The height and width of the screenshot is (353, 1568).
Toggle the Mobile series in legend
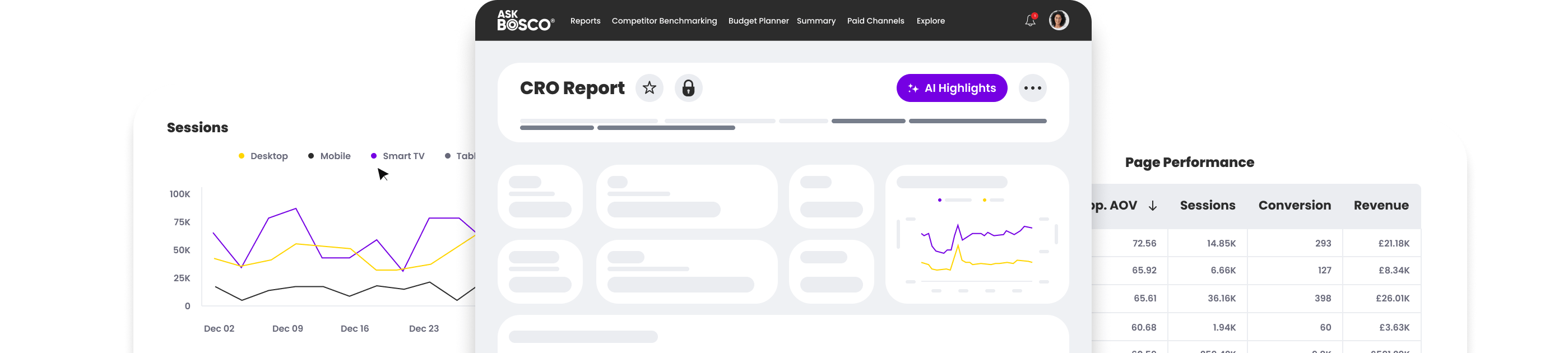pyautogui.click(x=330, y=156)
